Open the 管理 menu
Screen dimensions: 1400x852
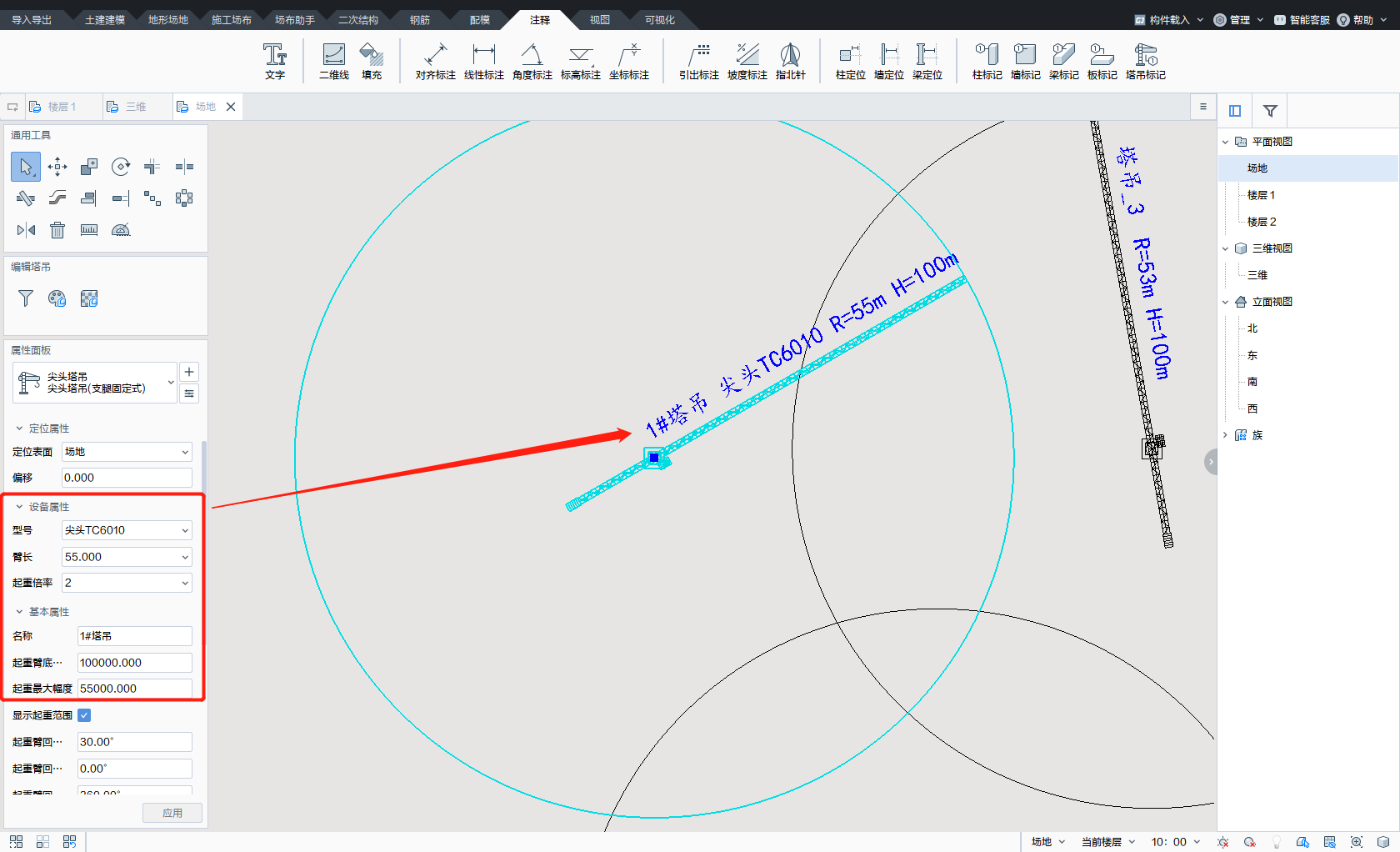tap(1239, 20)
